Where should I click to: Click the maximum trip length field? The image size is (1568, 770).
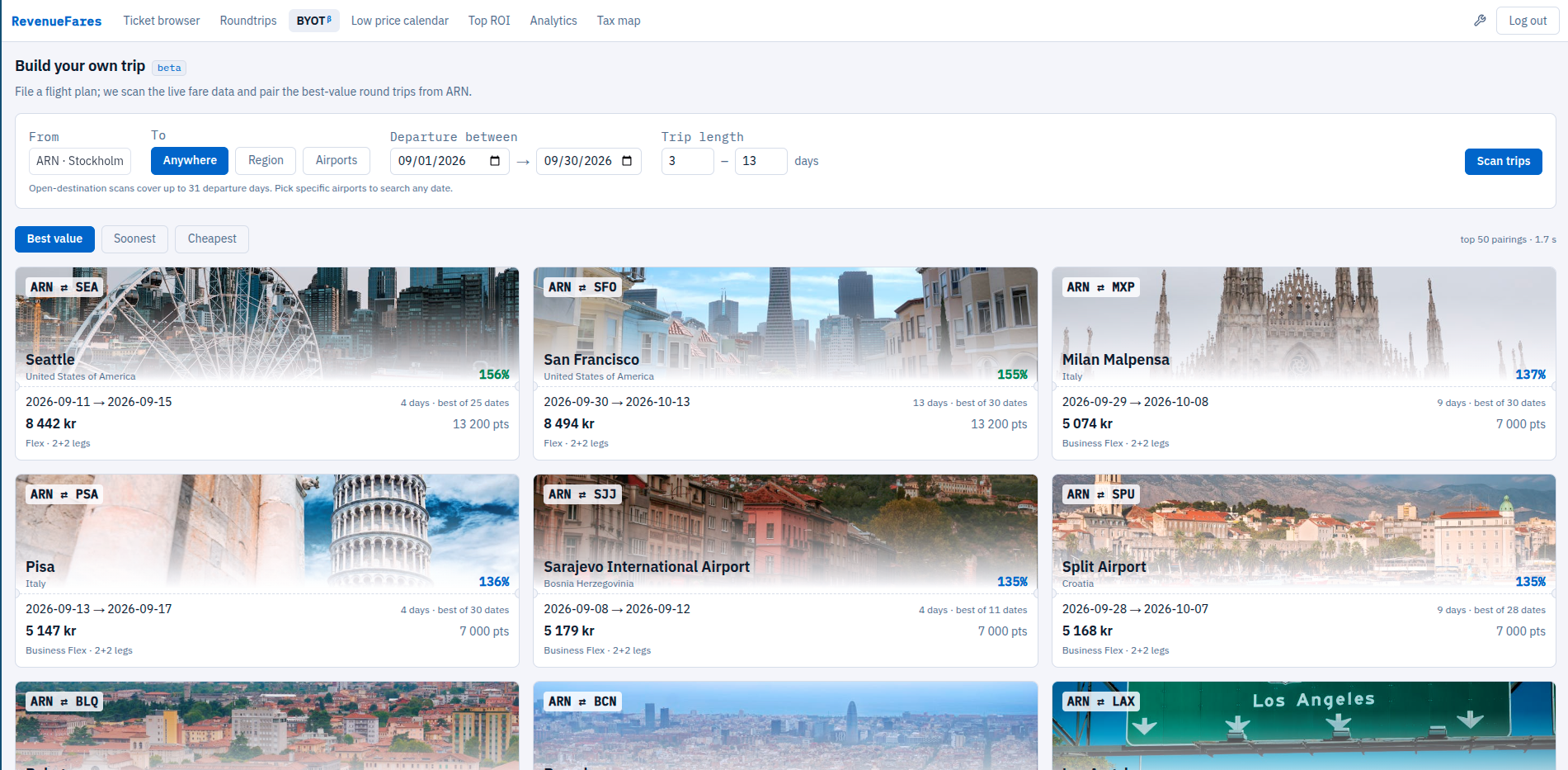pos(761,161)
